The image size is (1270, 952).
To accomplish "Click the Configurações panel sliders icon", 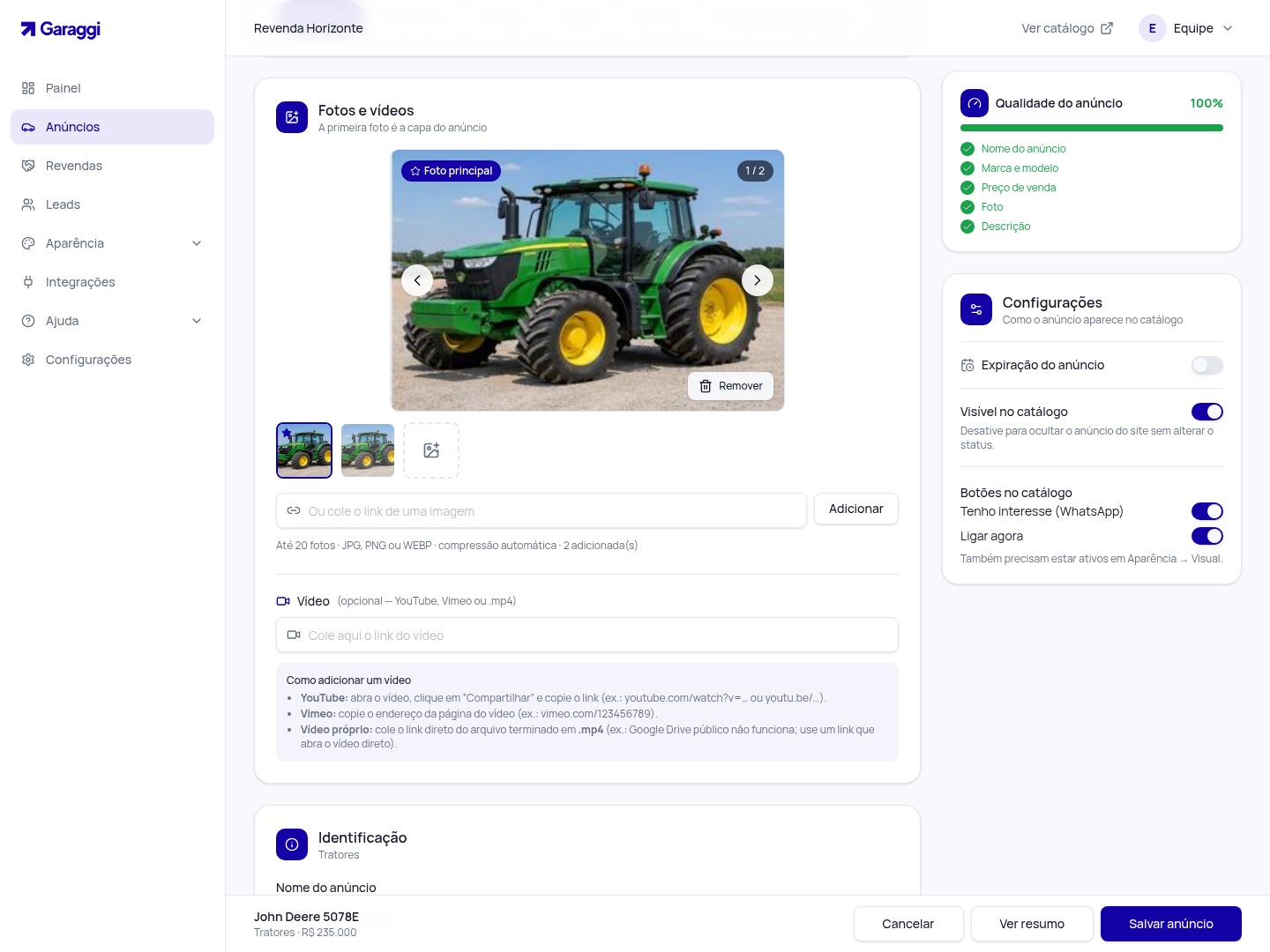I will coord(976,309).
